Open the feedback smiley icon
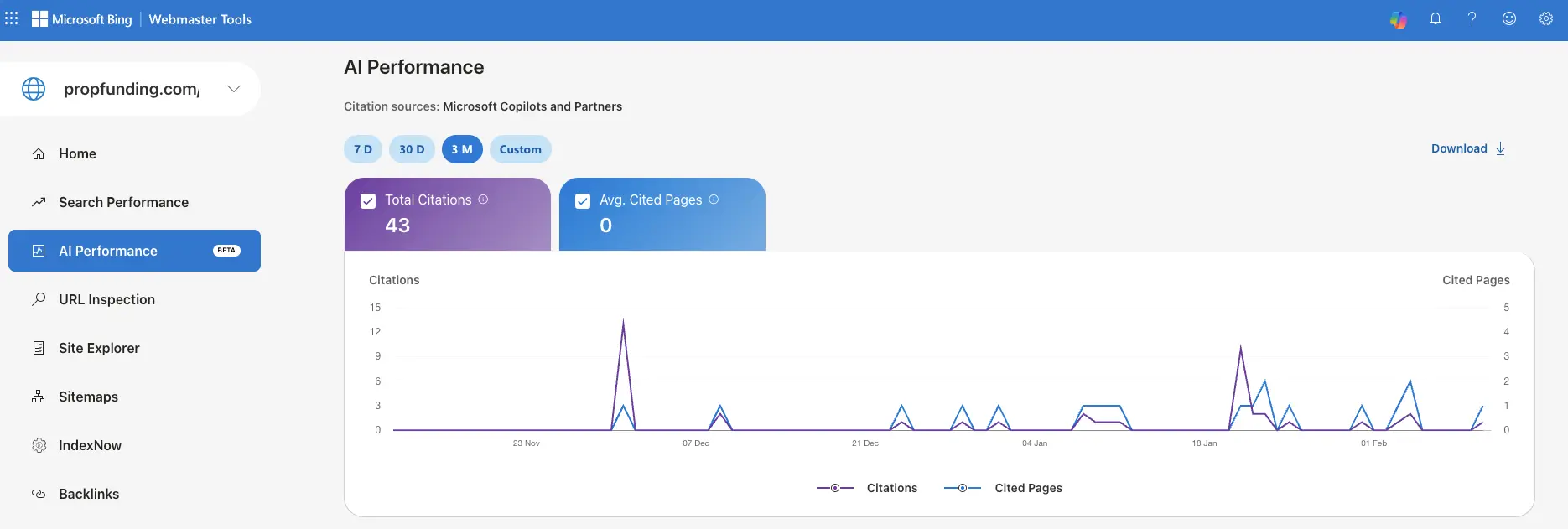This screenshot has width=1568, height=529. pos(1509,18)
